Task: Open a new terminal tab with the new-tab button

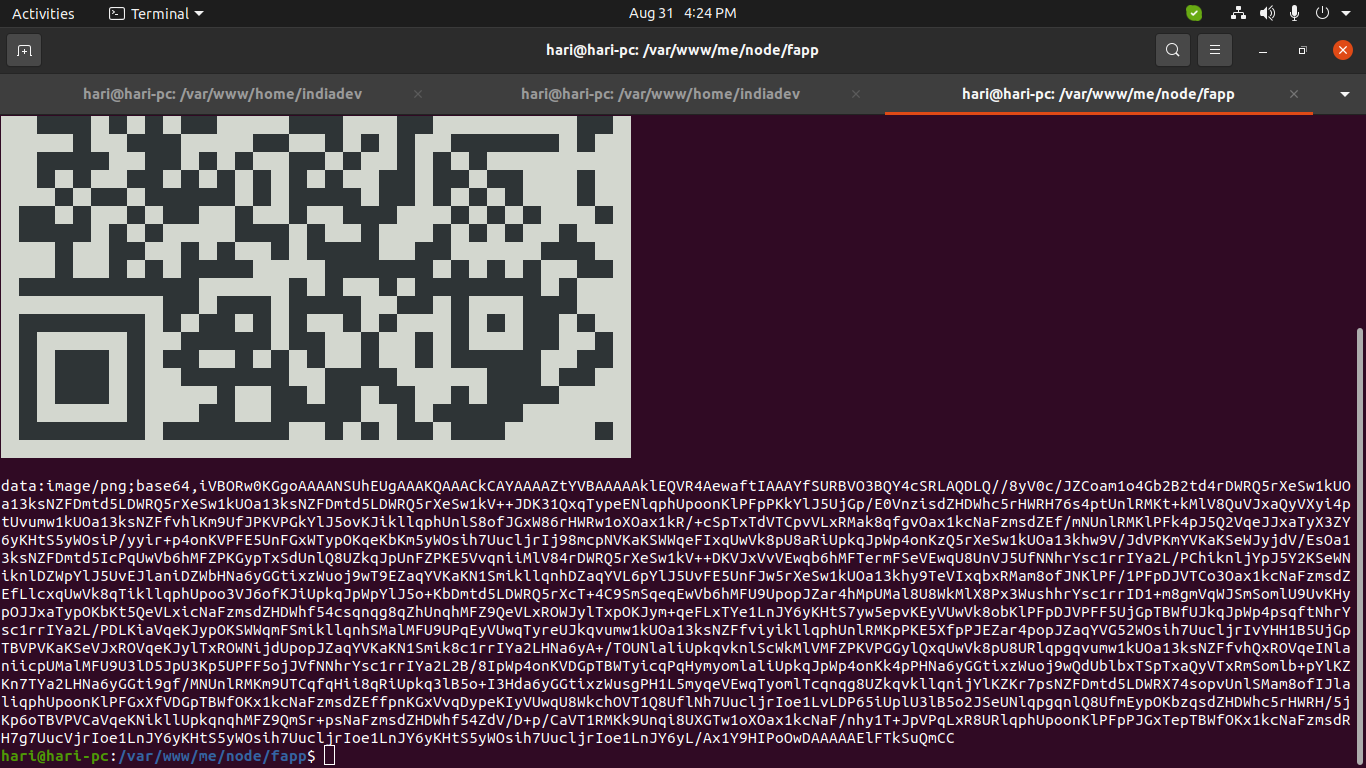Action: (x=24, y=50)
